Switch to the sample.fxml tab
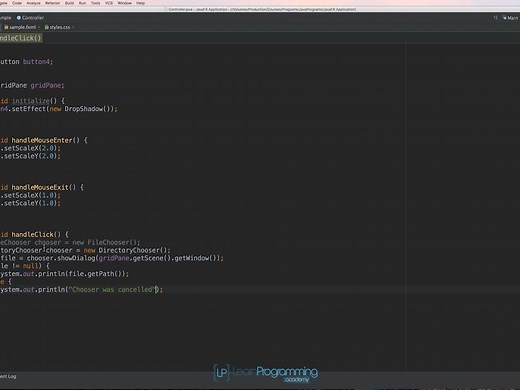 tap(22, 27)
